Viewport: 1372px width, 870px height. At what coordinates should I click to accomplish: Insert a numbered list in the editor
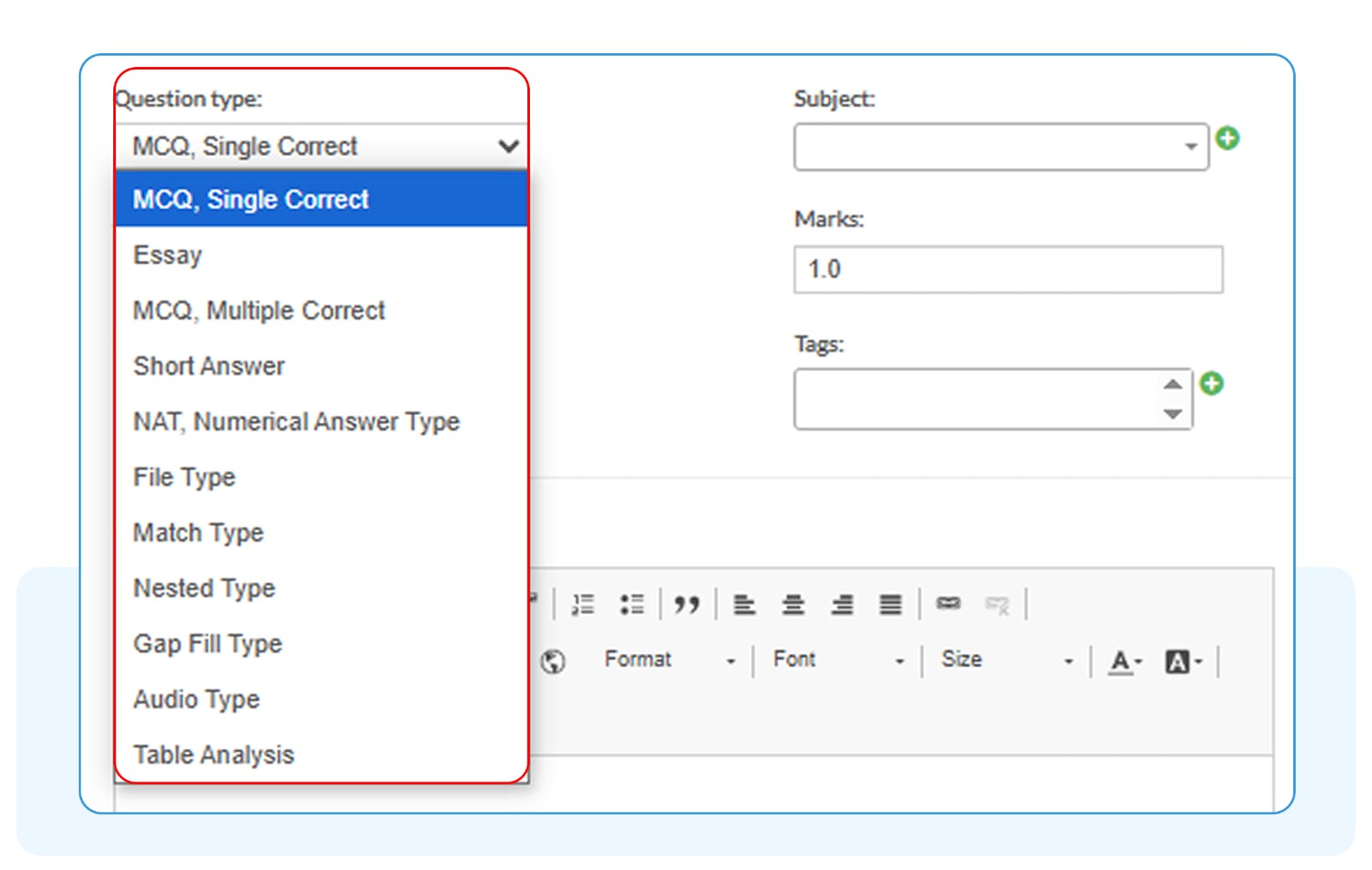583,603
